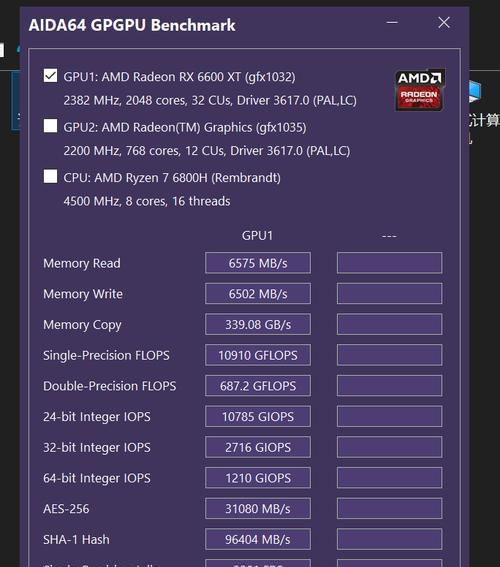500x567 pixels.
Task: Enable the GPU2 AMD Radeon(TM) Graphics checkbox
Action: point(50,126)
